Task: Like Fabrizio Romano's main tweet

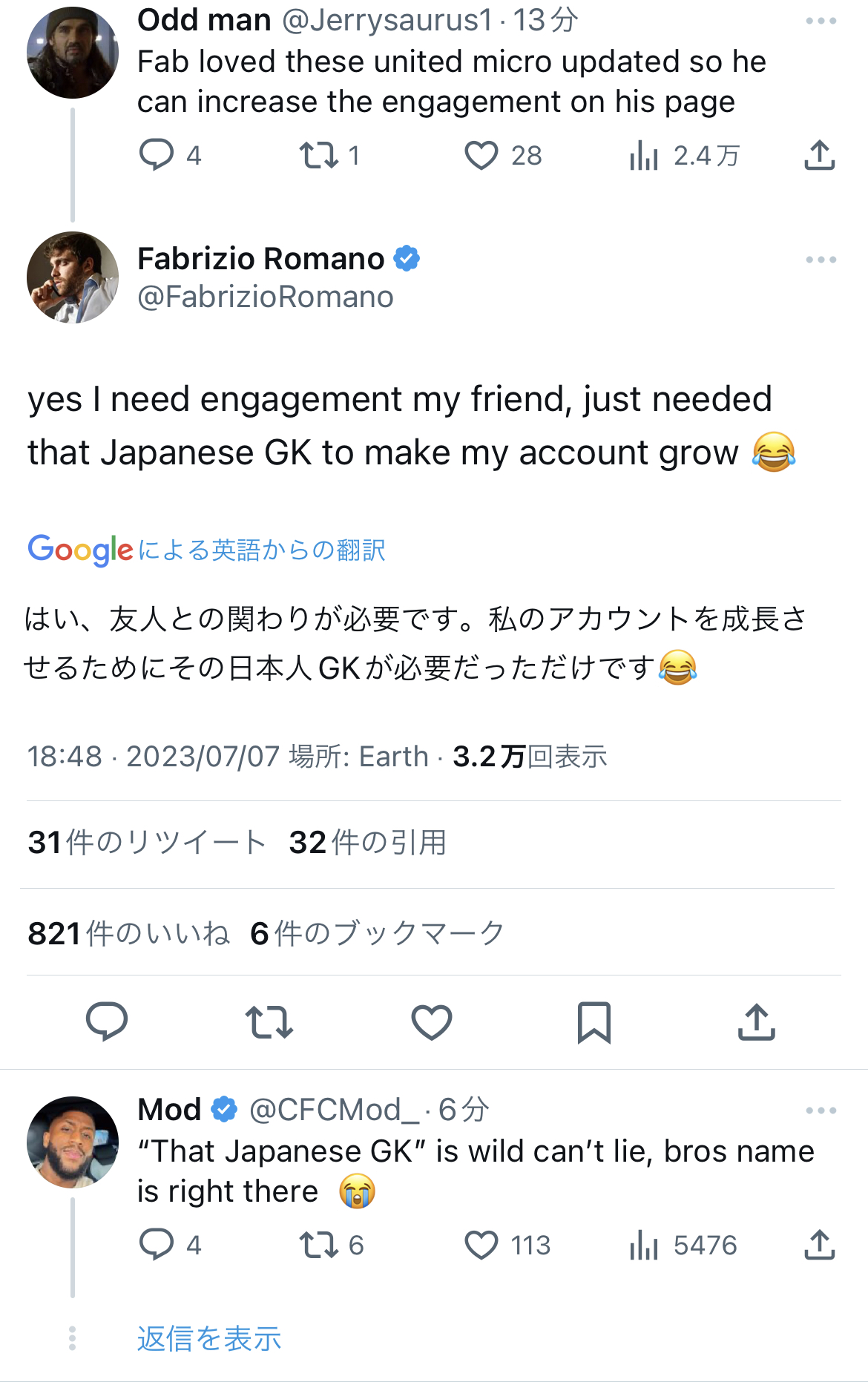Action: click(432, 1022)
